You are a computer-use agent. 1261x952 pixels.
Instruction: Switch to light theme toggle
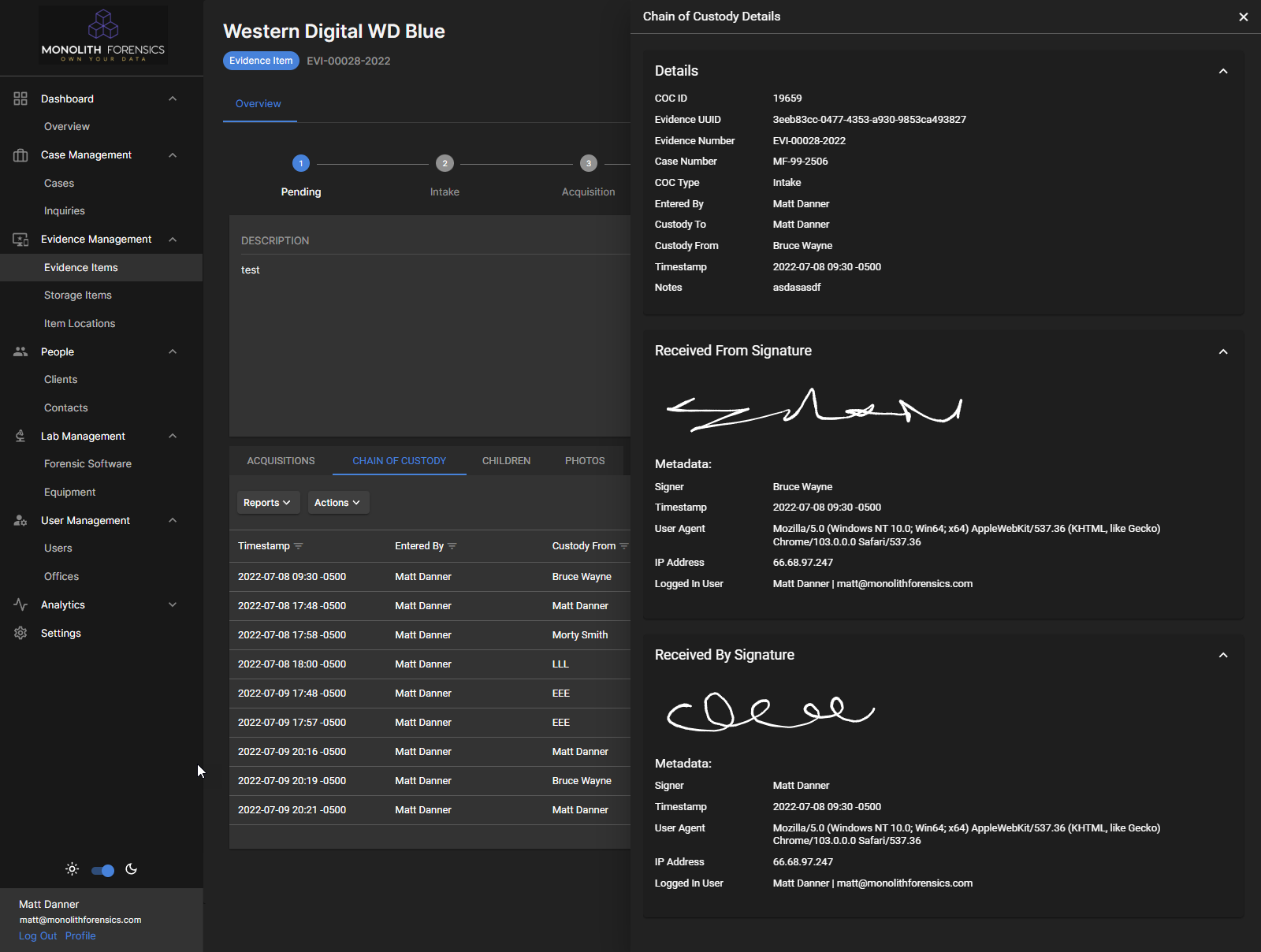[102, 870]
